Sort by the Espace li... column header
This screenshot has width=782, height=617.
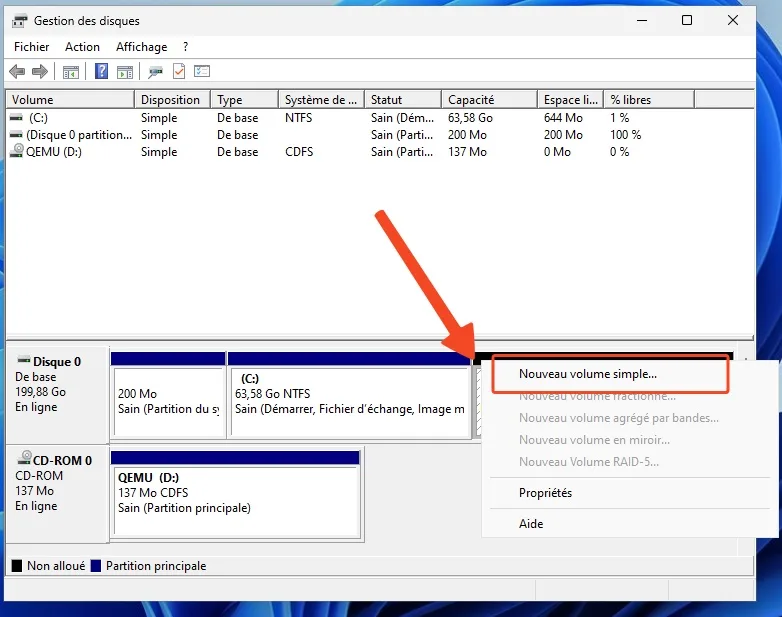click(571, 100)
